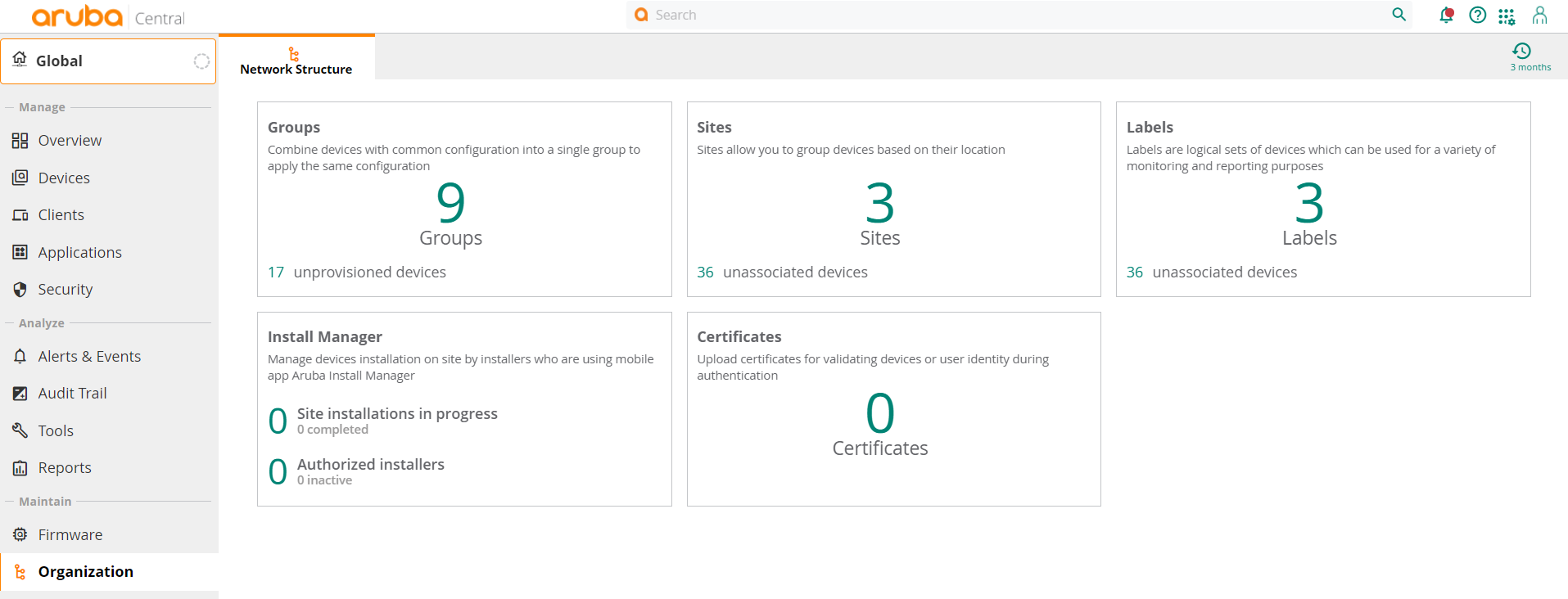Click the Tools wrench icon
Image resolution: width=1568 pixels, height=599 pixels.
click(20, 430)
